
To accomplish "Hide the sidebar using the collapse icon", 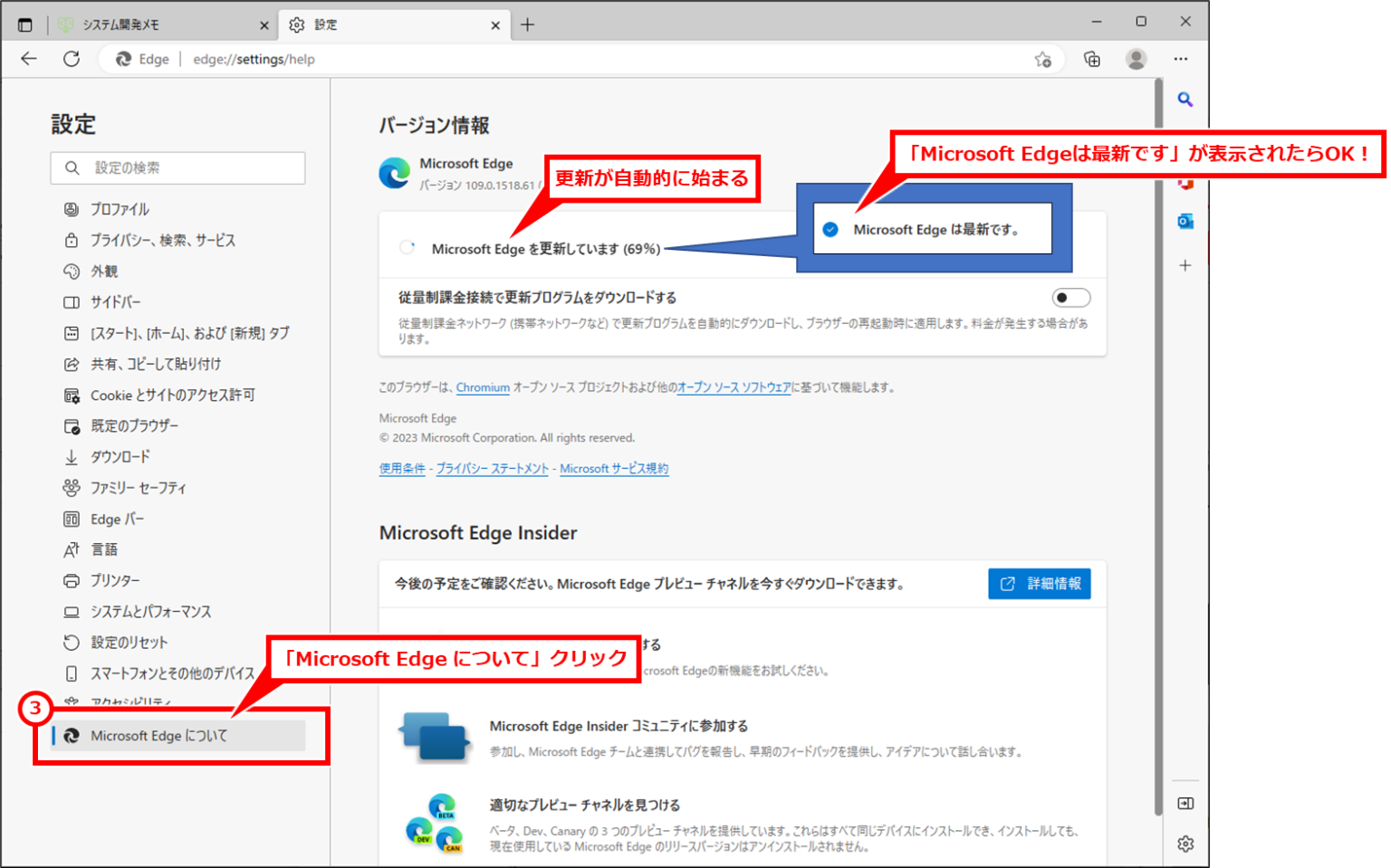I will (x=1185, y=803).
